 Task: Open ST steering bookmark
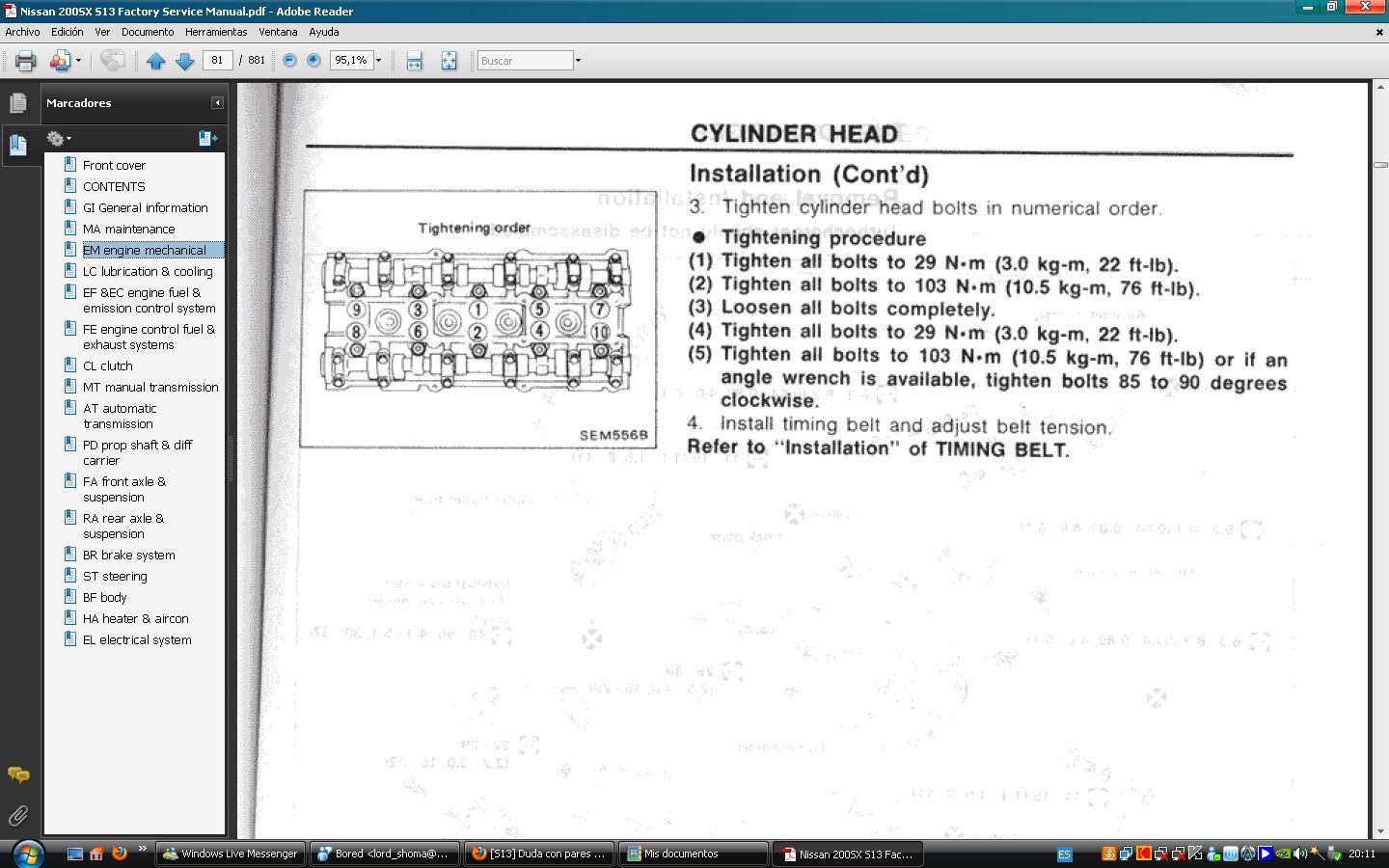tap(115, 576)
